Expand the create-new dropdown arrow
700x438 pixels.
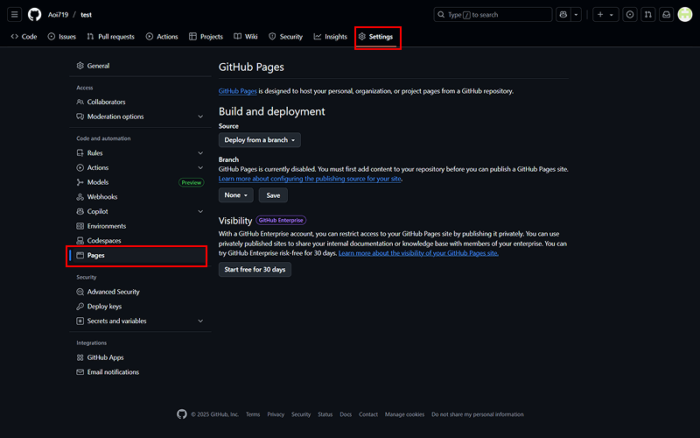(612, 15)
